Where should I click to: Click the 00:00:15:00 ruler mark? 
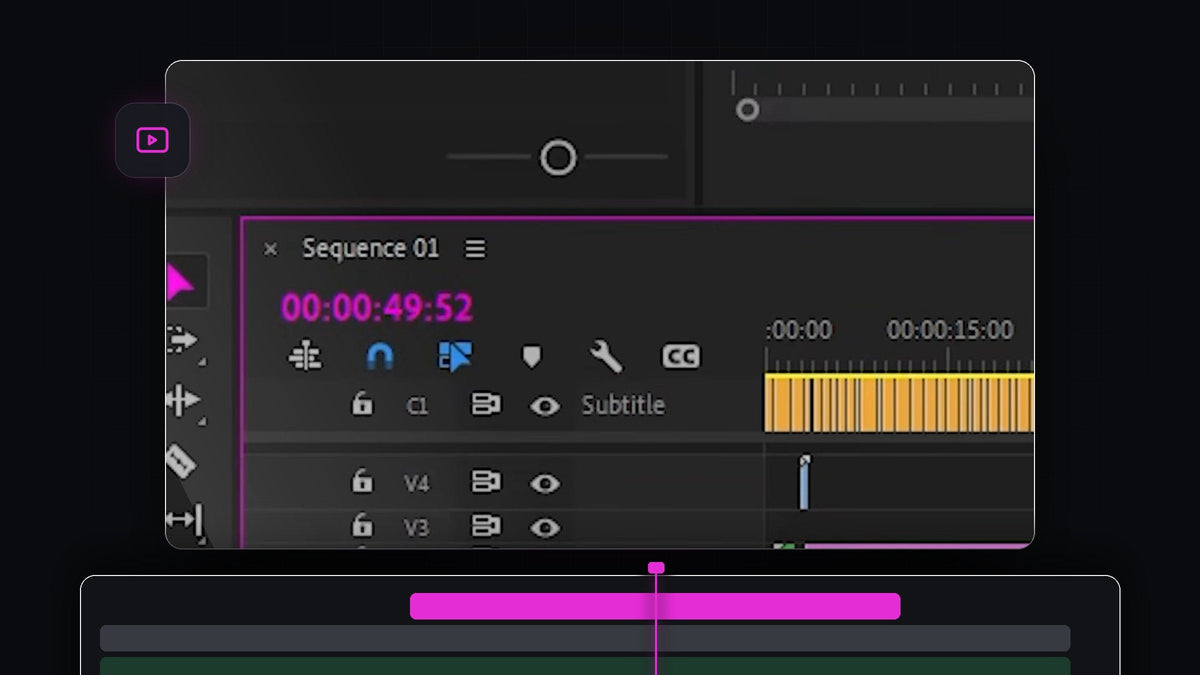[950, 330]
